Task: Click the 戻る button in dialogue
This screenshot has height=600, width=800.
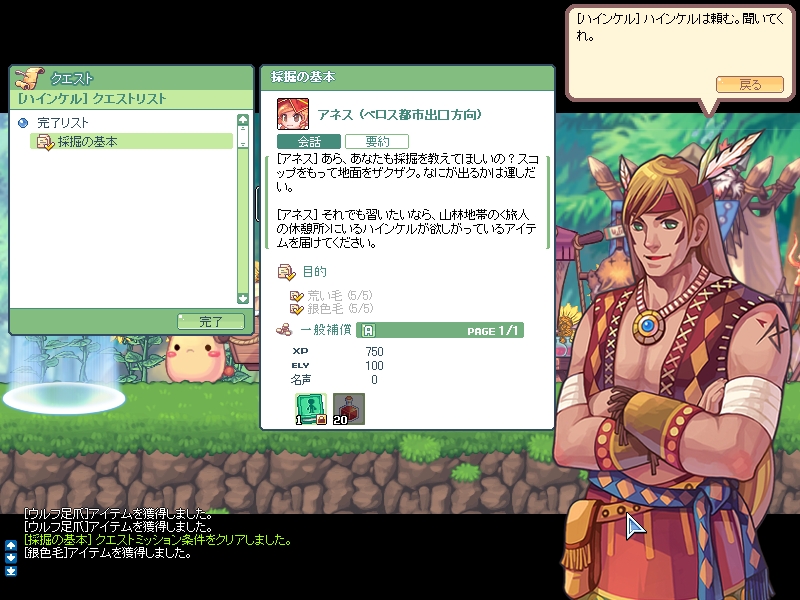Action: (x=749, y=84)
